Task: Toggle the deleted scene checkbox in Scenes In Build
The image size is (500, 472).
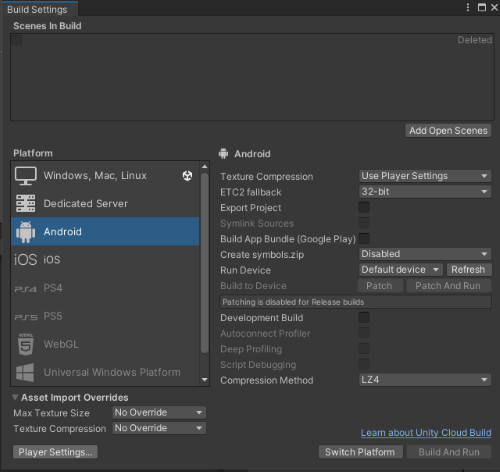Action: pyautogui.click(x=17, y=40)
